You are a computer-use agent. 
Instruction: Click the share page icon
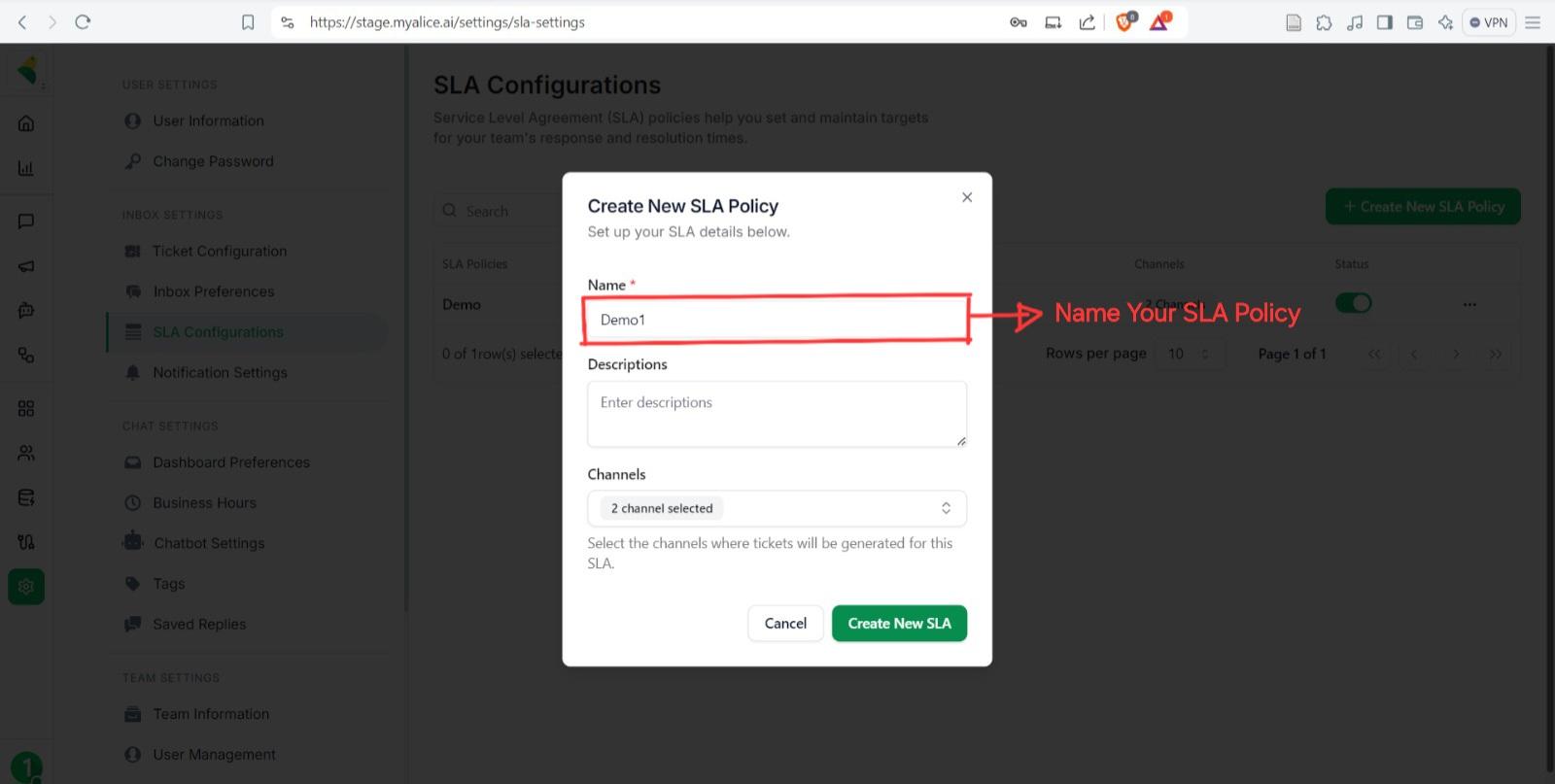point(1088,22)
